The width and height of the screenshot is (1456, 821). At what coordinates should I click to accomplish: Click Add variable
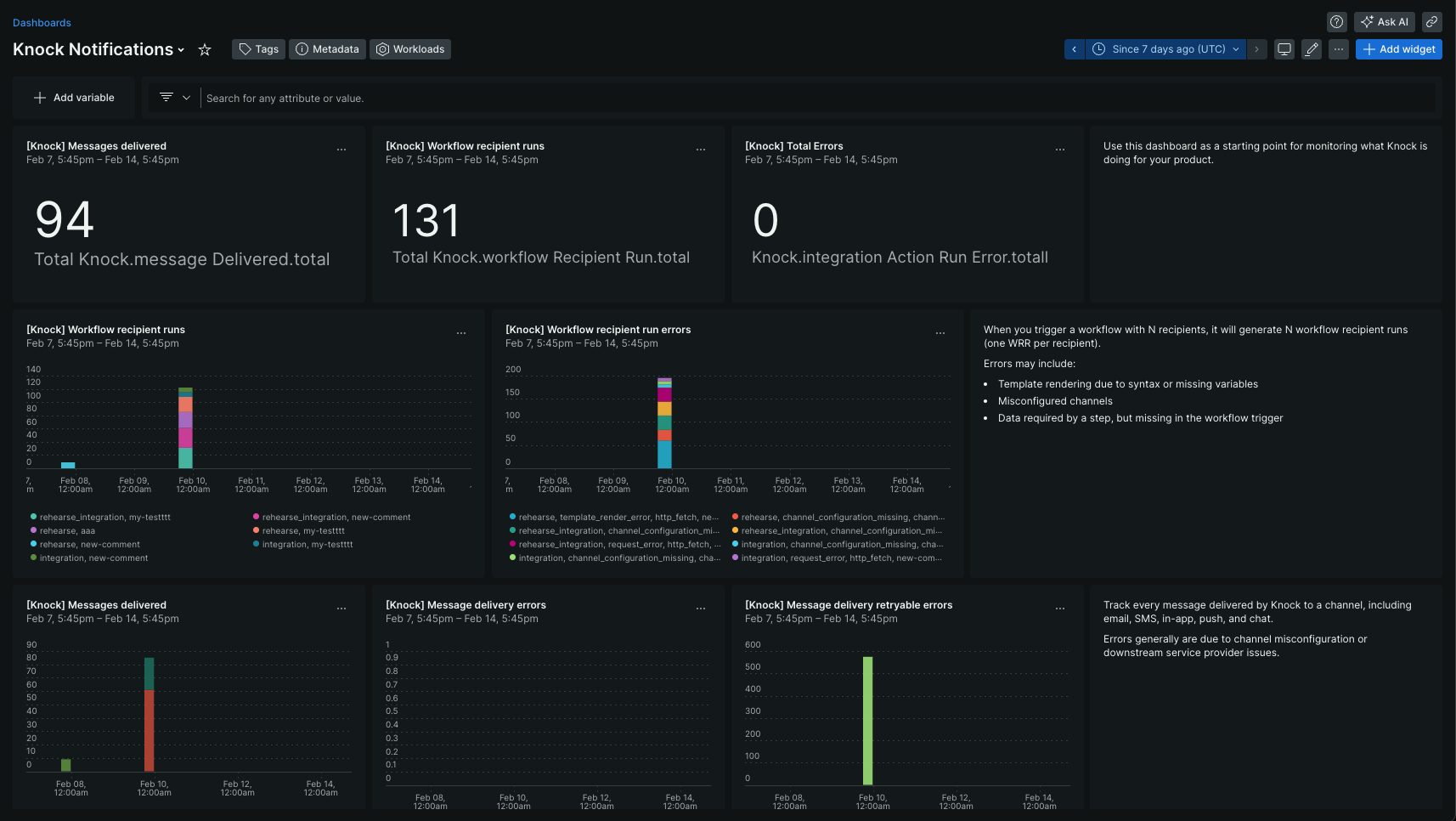pyautogui.click(x=74, y=98)
